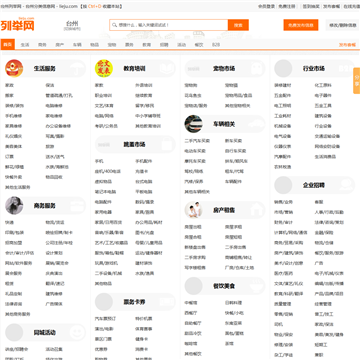360x360 pixels.
Task: Click the round placeholder beside 企业招聘
Action: (283, 185)
